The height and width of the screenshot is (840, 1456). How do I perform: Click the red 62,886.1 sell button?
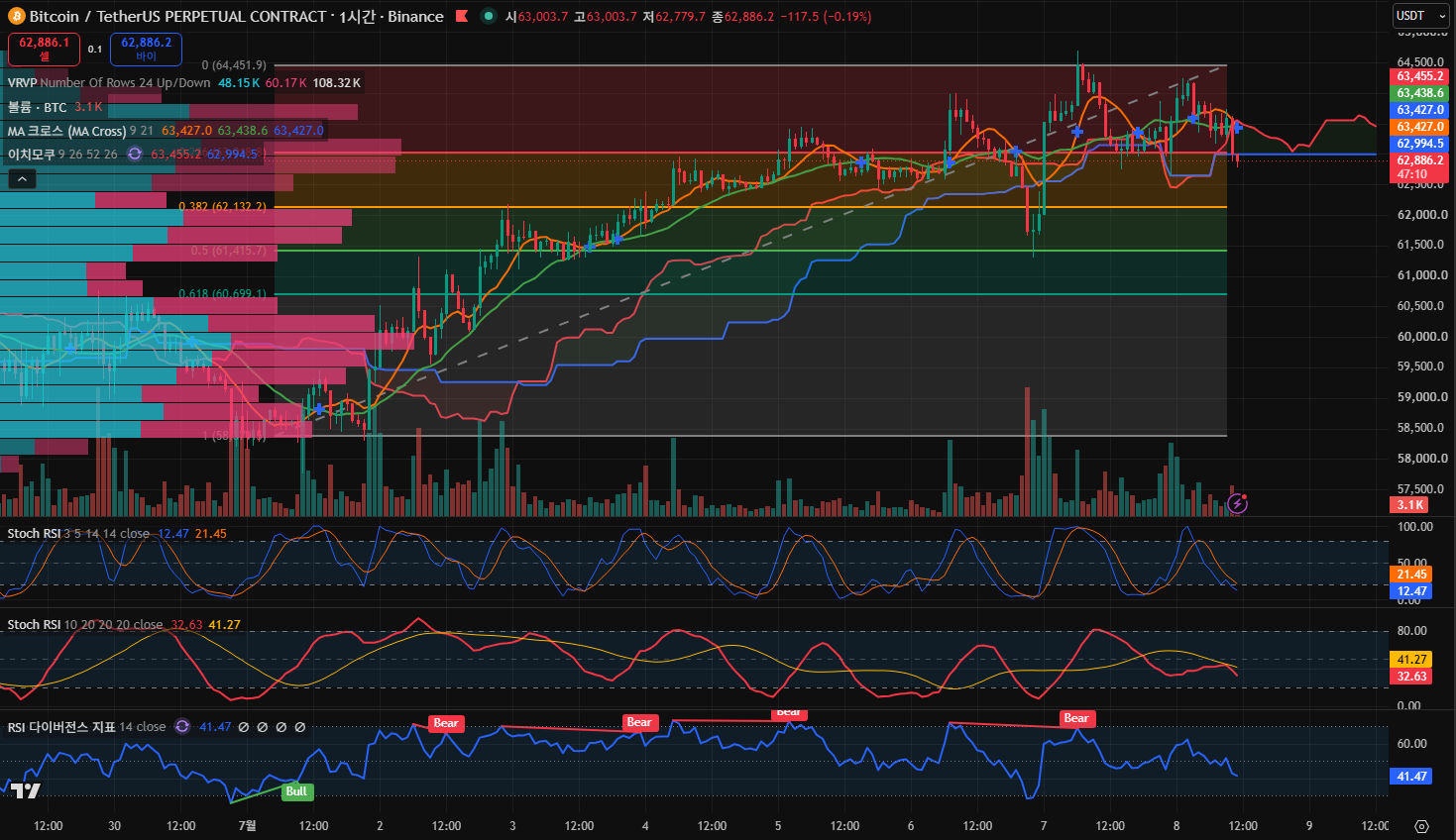point(44,49)
